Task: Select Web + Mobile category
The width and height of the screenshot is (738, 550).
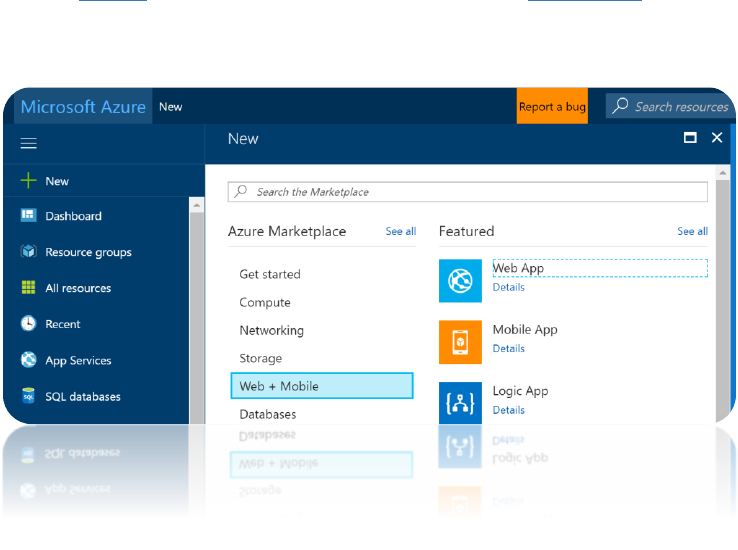Action: point(322,386)
